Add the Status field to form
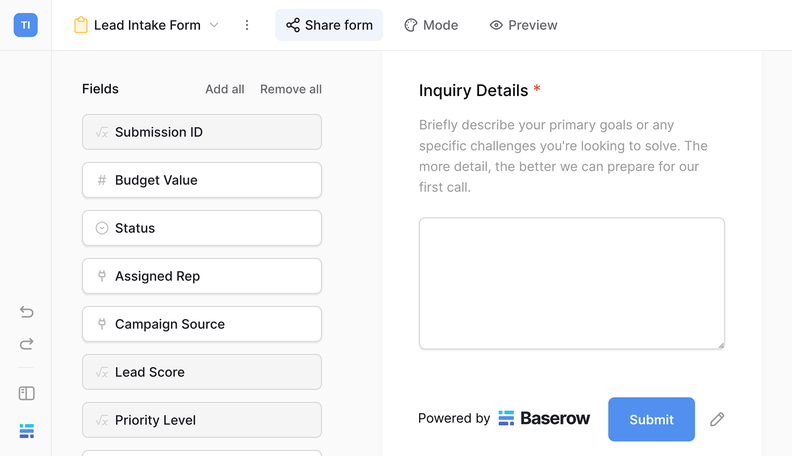 202,228
